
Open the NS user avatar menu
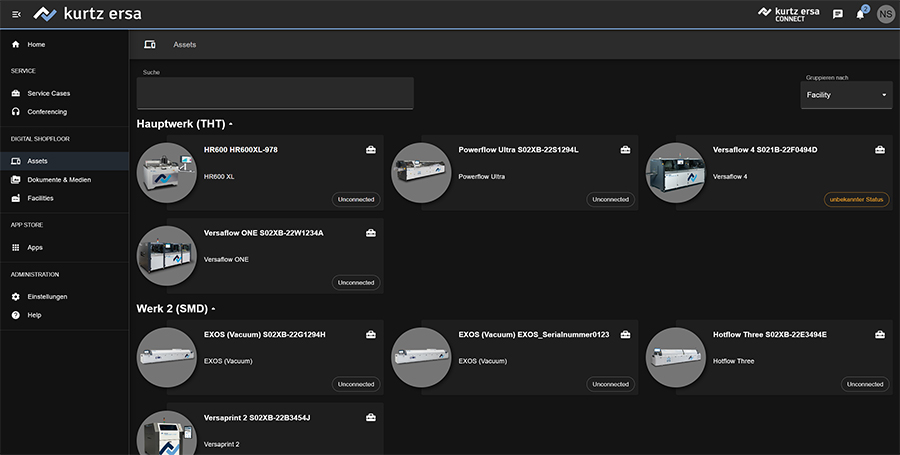(x=885, y=14)
